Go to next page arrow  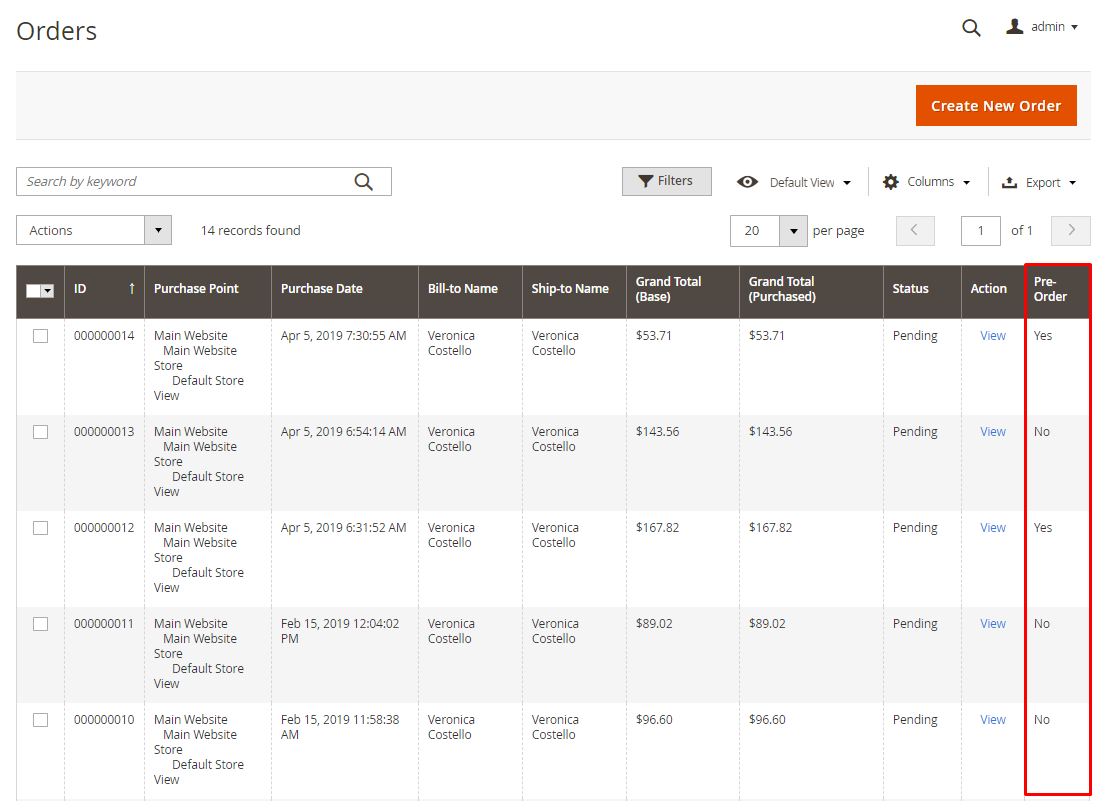[x=1071, y=230]
